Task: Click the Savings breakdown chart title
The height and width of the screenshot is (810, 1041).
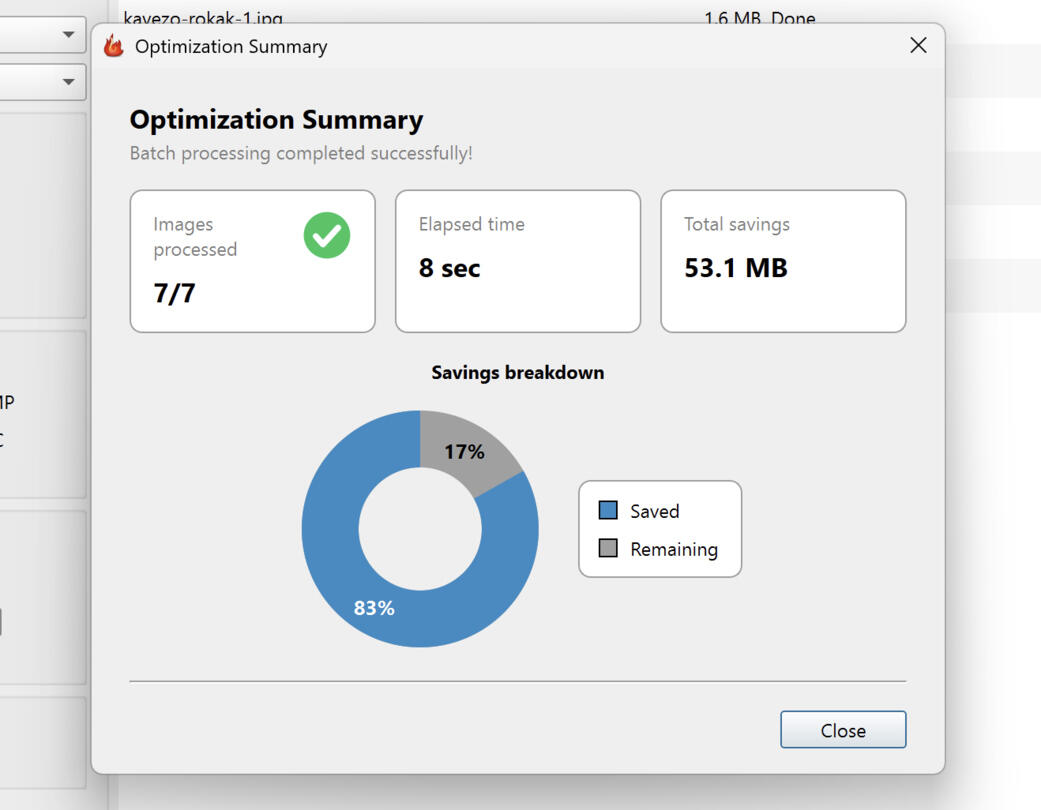Action: [518, 372]
